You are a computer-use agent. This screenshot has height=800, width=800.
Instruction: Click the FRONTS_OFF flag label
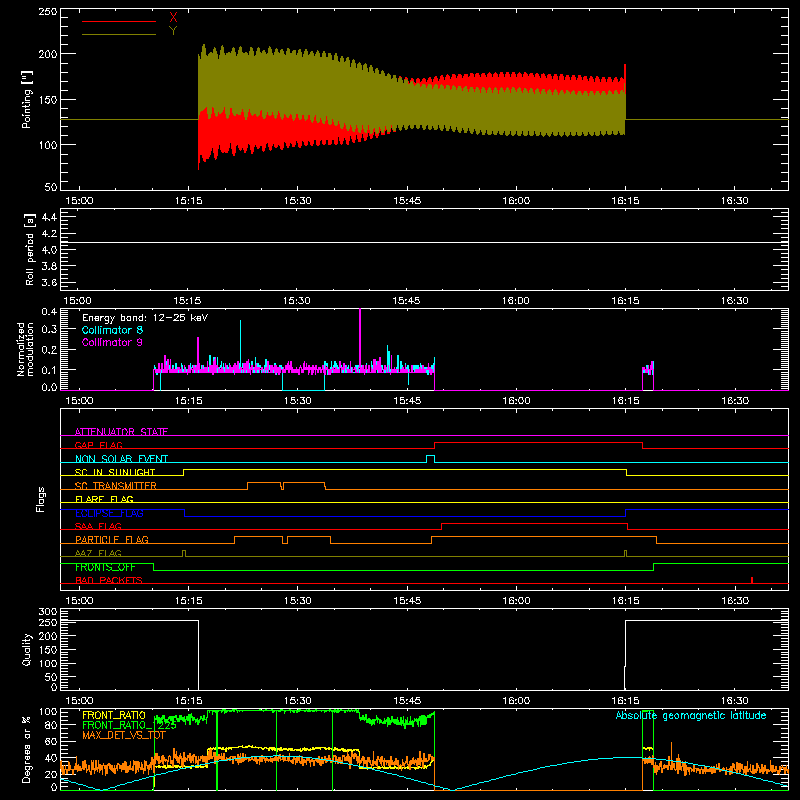tap(105, 567)
